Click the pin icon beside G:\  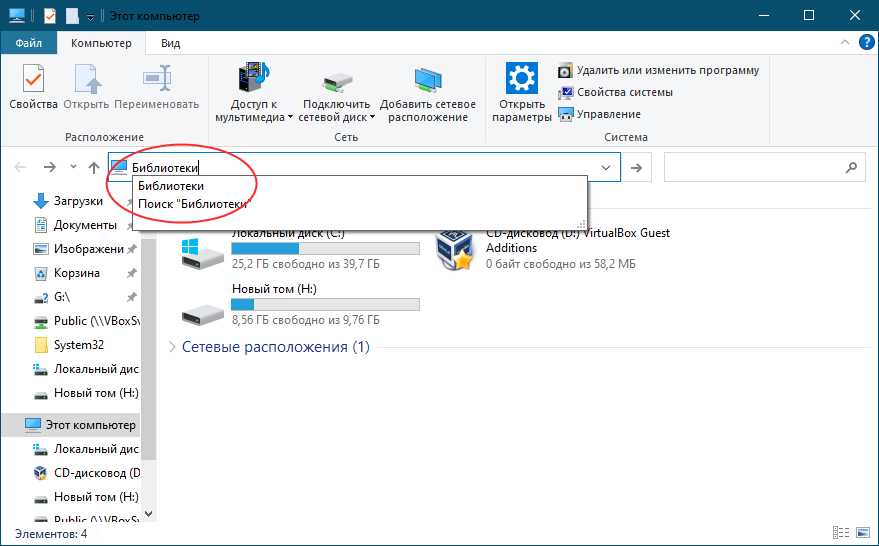coord(131,297)
